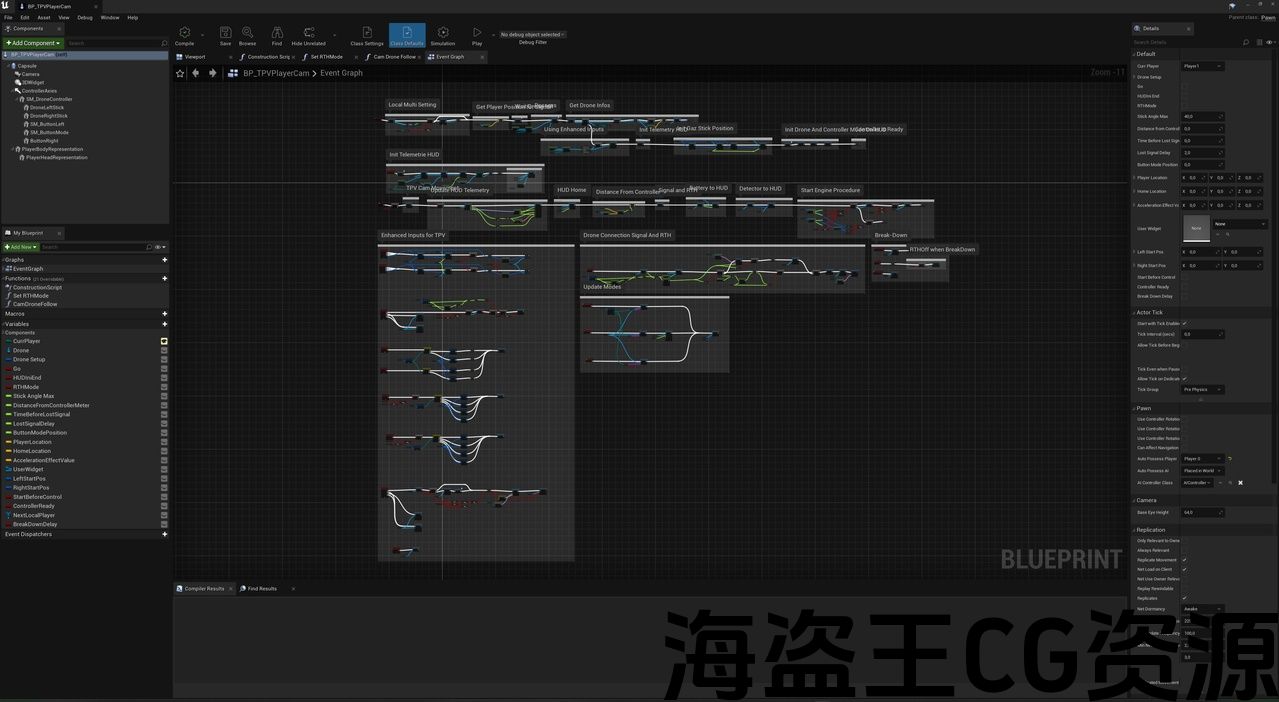Open Browse to locate asset in content browser
Screen dimensions: 1279x702
(247, 34)
